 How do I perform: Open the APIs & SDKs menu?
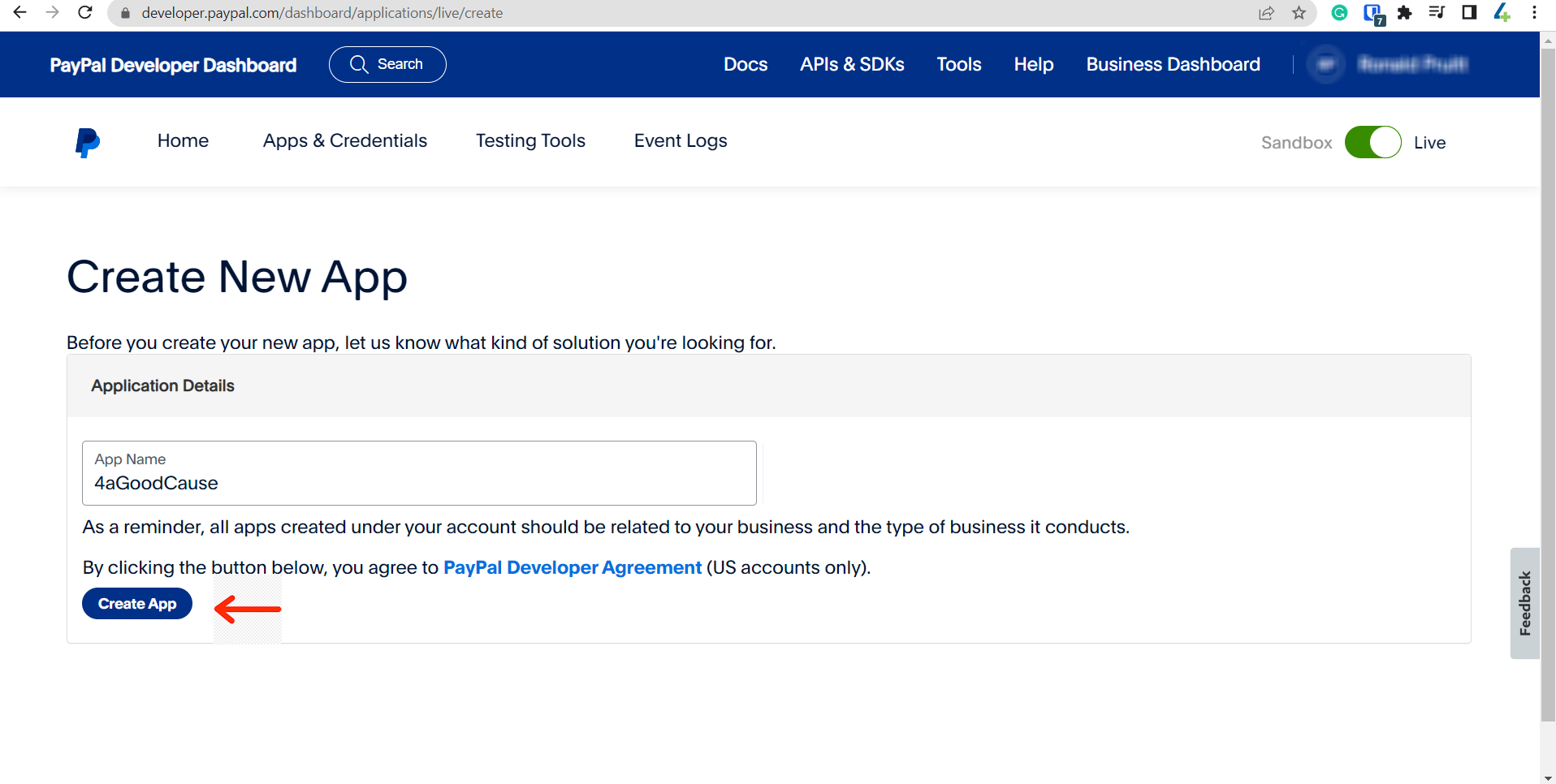pyautogui.click(x=852, y=64)
